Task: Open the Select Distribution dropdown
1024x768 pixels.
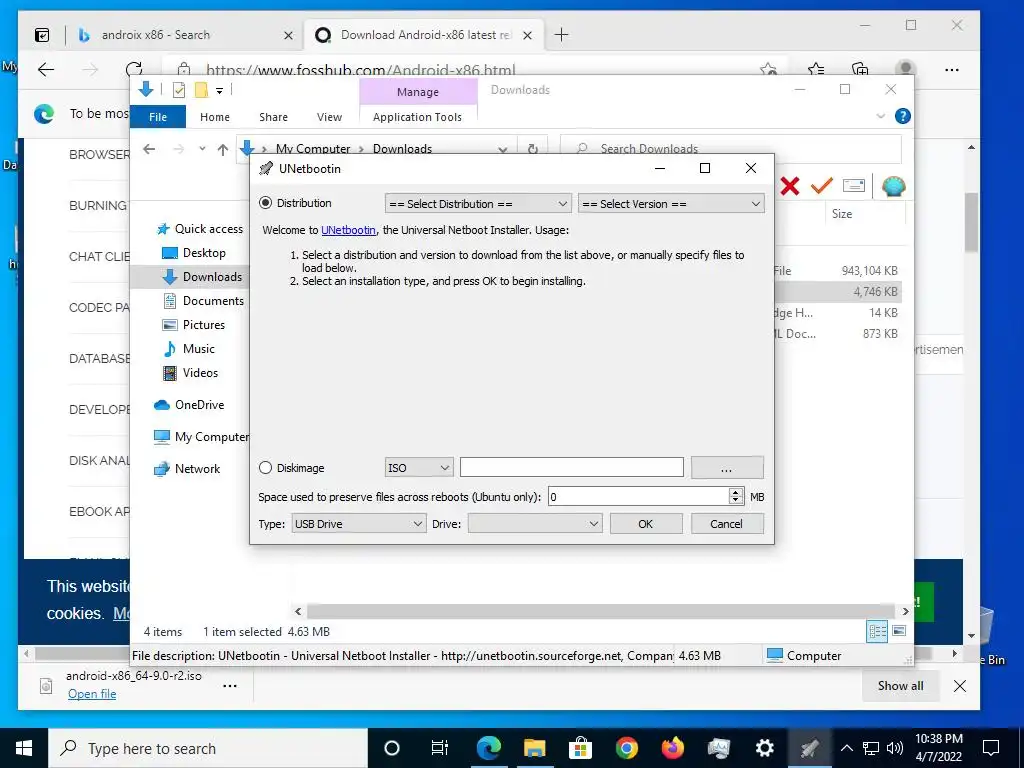Action: point(478,204)
